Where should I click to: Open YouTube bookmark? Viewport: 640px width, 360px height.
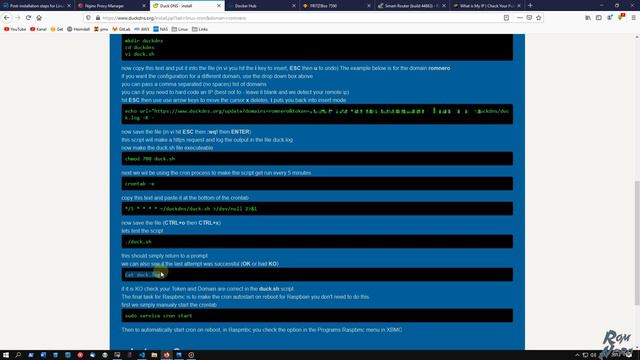[x=15, y=29]
